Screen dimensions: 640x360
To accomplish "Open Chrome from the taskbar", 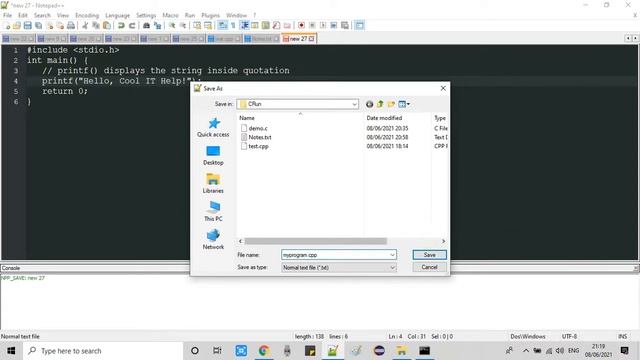I will (x=264, y=351).
